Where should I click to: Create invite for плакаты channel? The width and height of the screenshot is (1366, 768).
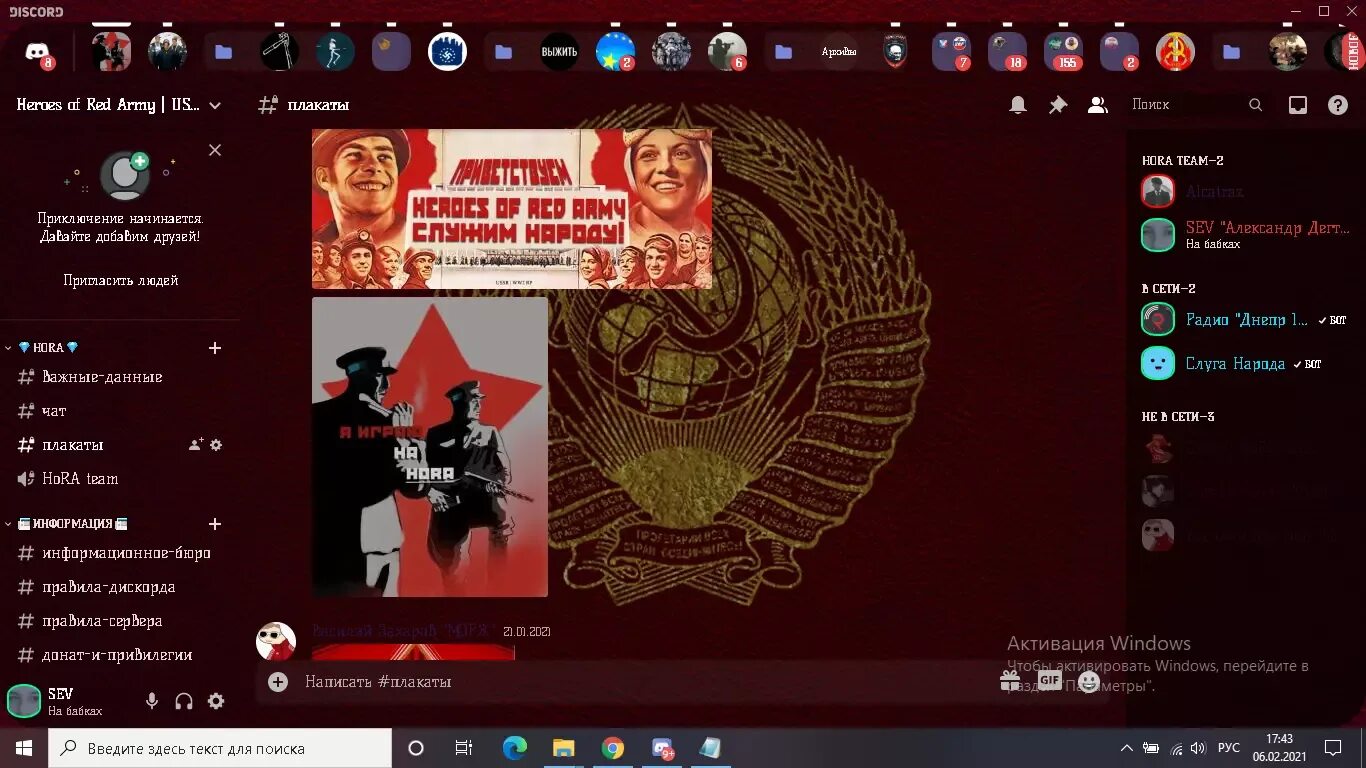[x=196, y=445]
